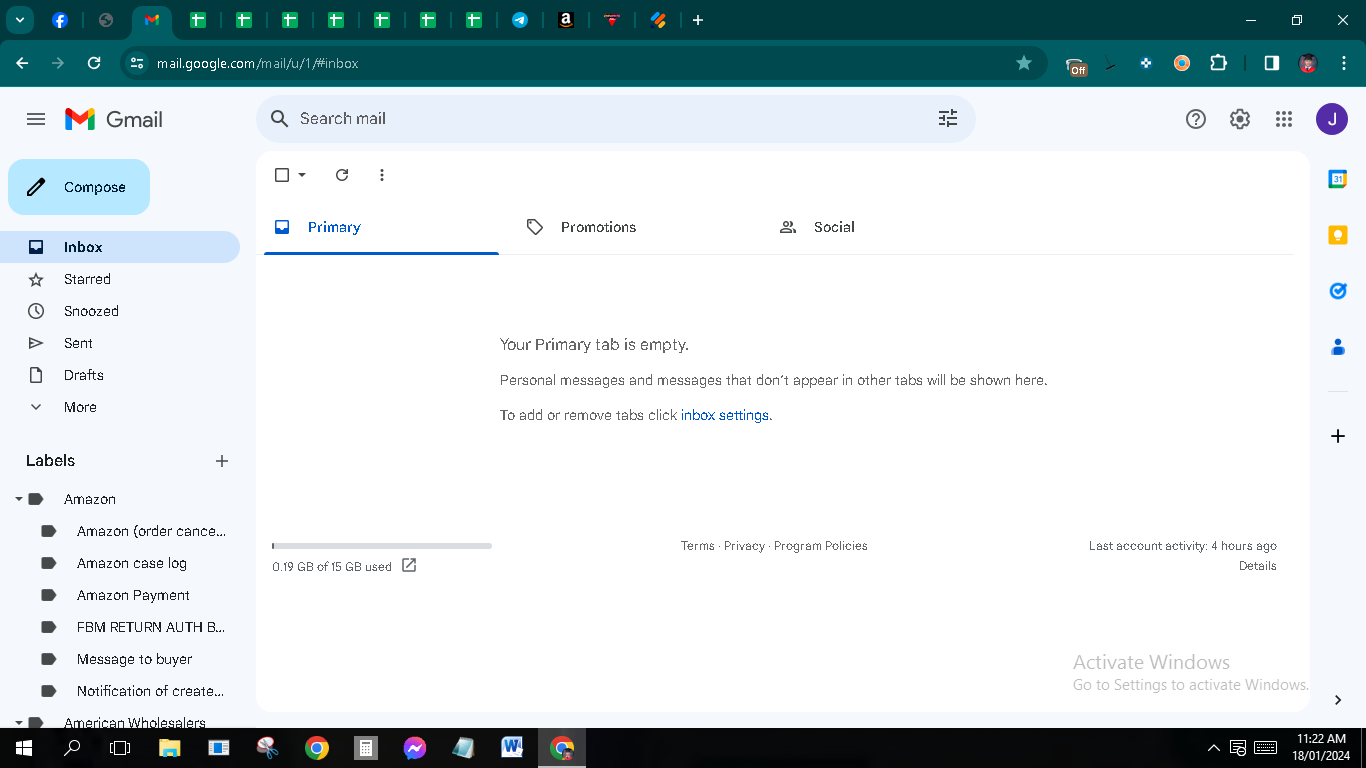Open the Starred folder
1366x768 pixels.
tap(120, 279)
